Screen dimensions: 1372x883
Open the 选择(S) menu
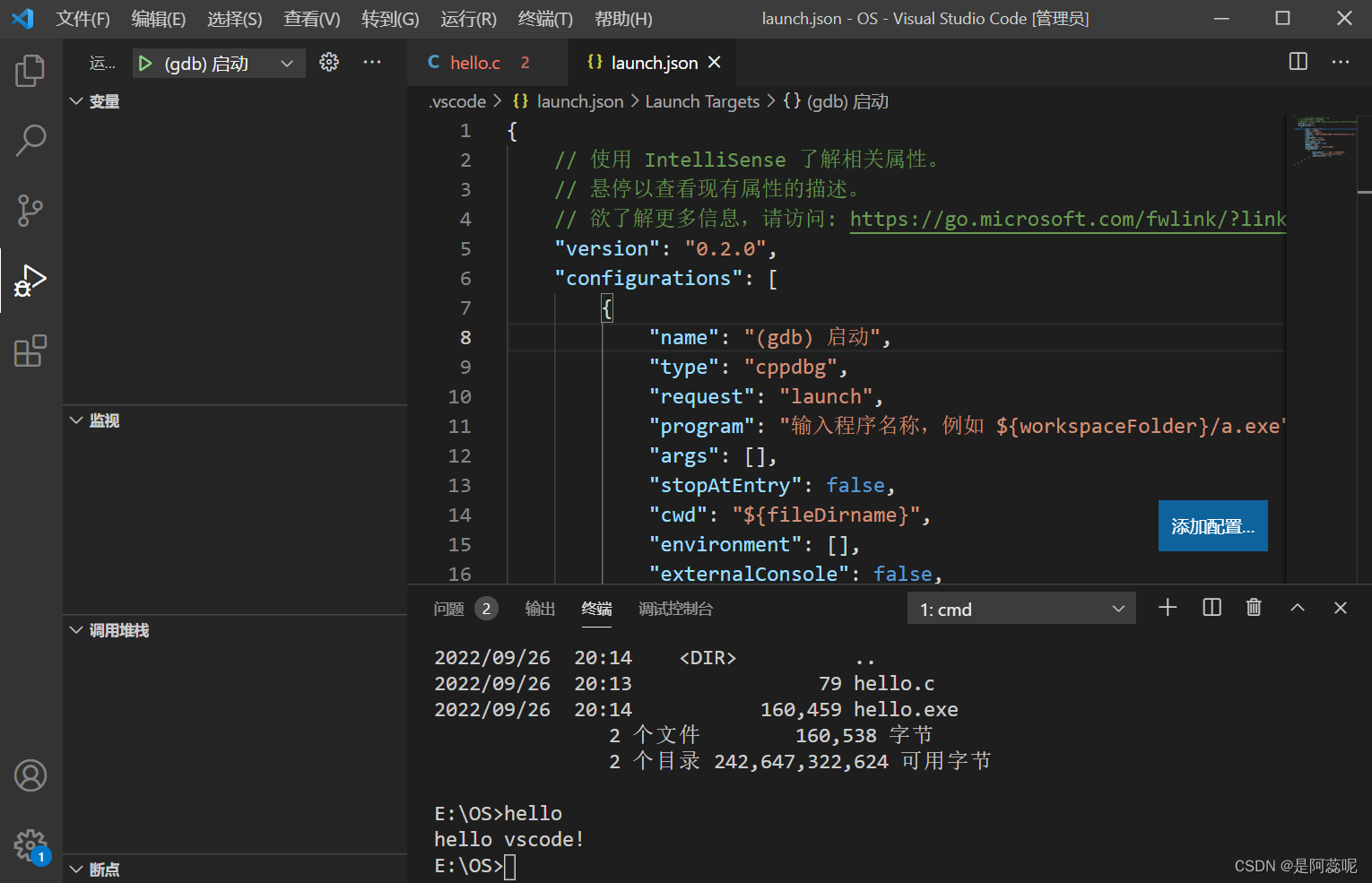235,19
